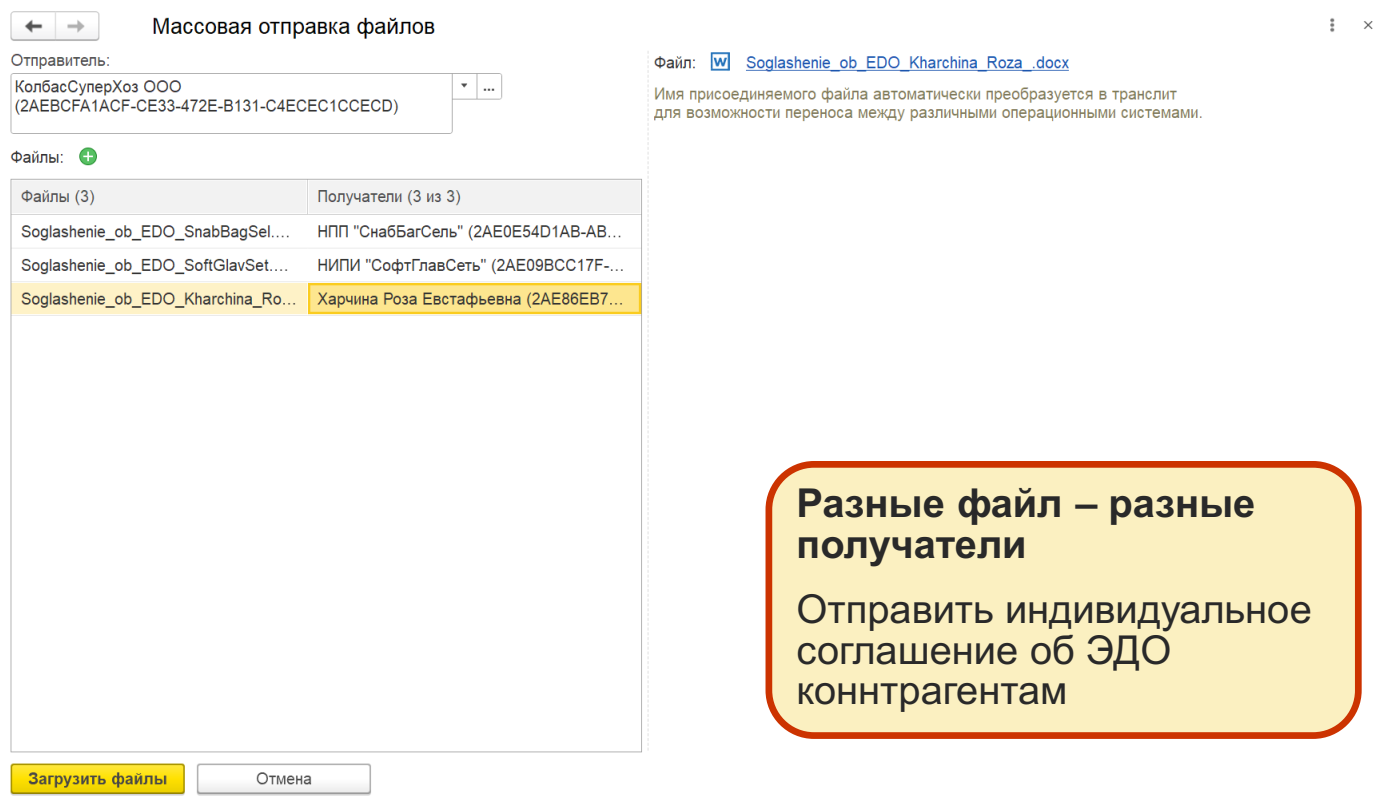Select the Харчина Роза Евстафьевна recipient cell
Image resolution: width=1380 pixels, height=804 pixels.
pyautogui.click(x=474, y=299)
